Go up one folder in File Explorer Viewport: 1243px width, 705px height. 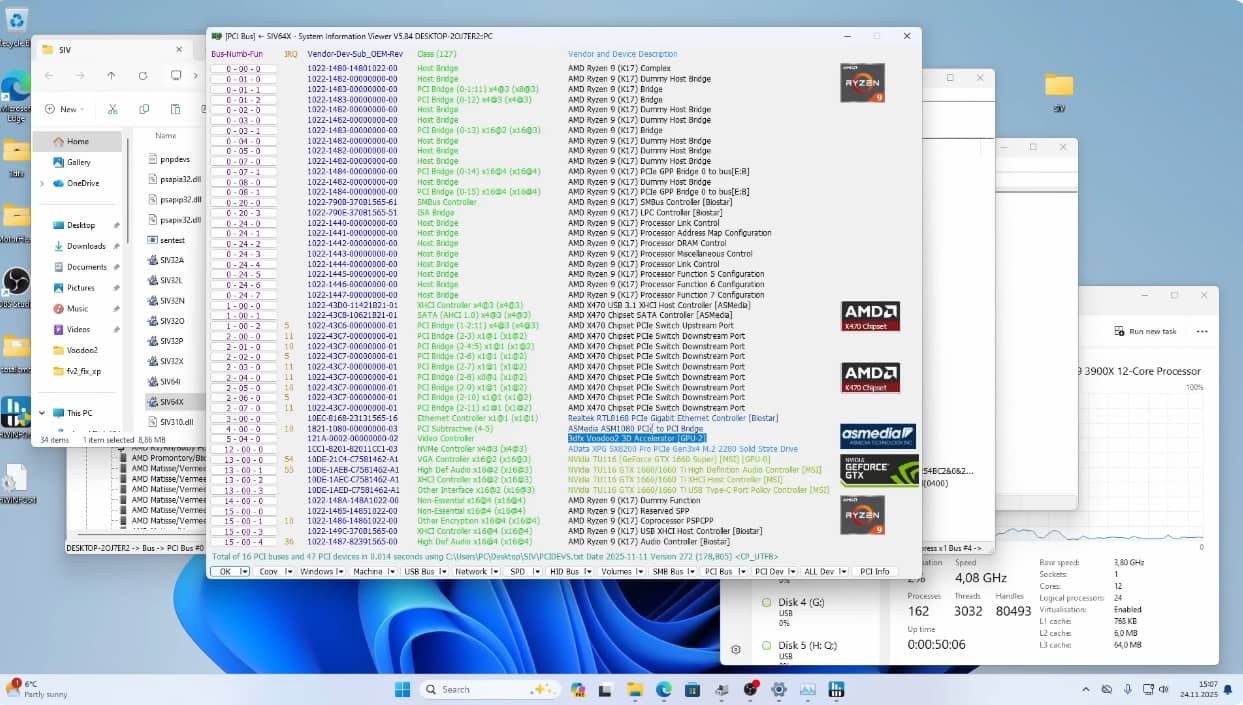111,76
